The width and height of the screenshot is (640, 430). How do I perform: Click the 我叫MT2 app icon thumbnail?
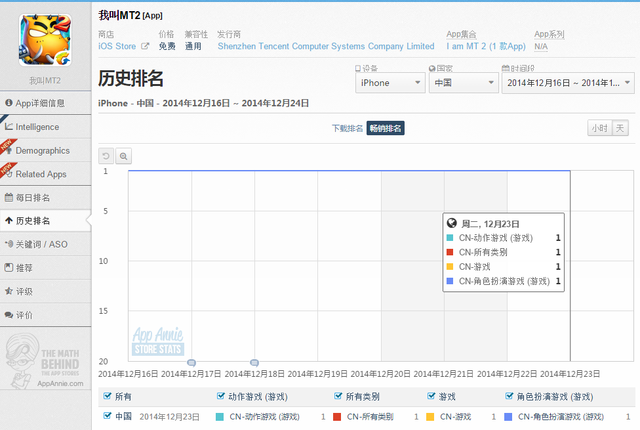[45, 40]
